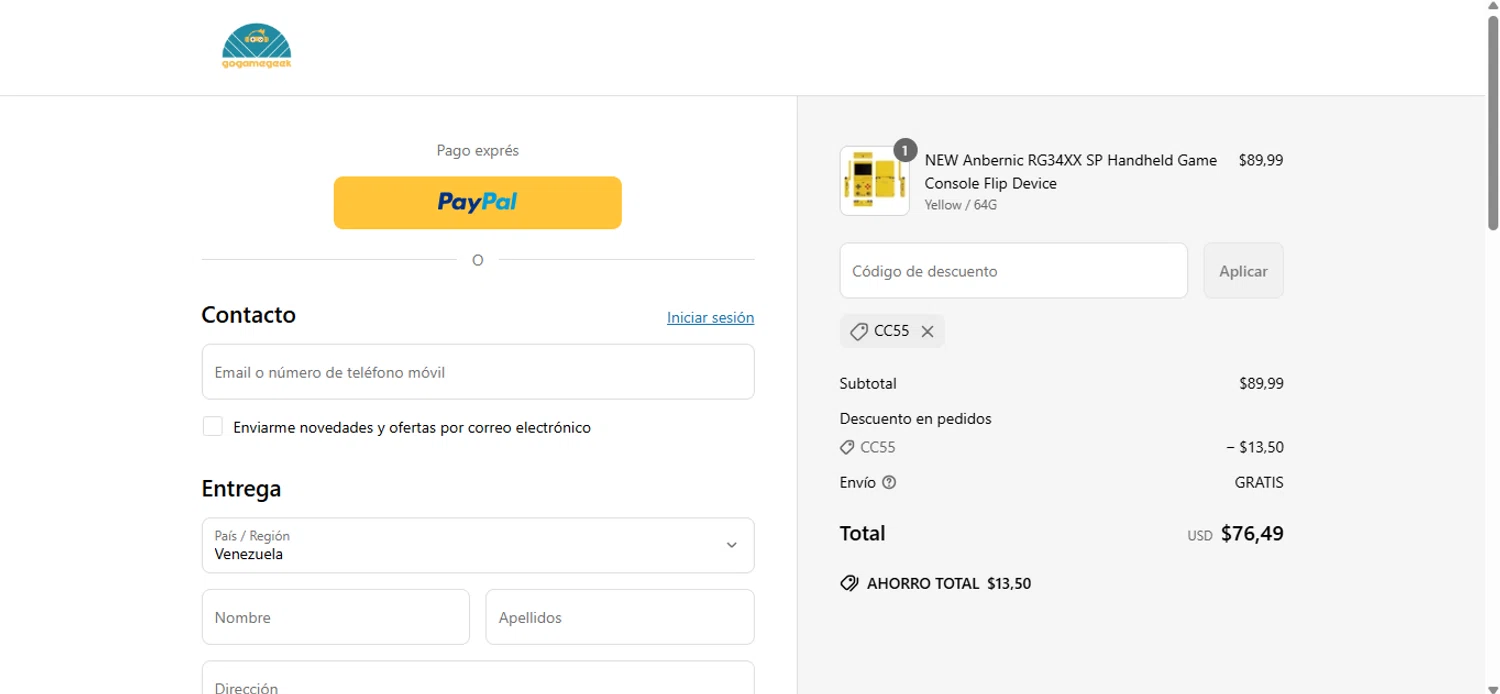Click the Aplicar discount button

(x=1243, y=271)
